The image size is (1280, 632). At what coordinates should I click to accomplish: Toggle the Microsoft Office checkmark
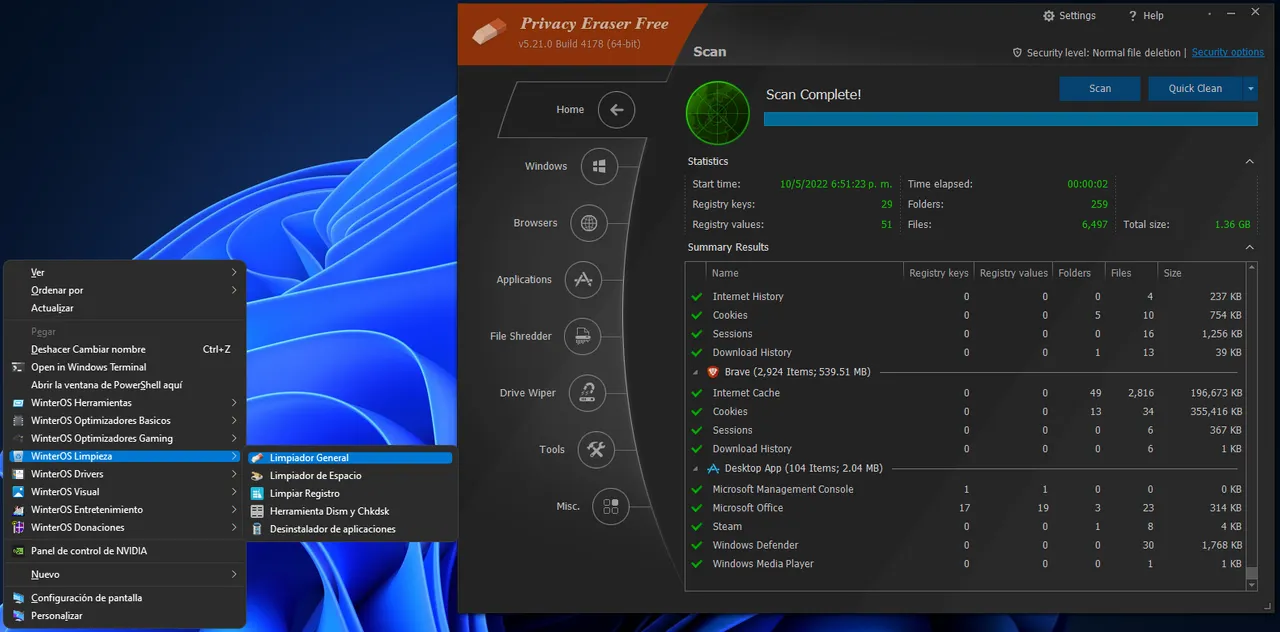pyautogui.click(x=696, y=508)
